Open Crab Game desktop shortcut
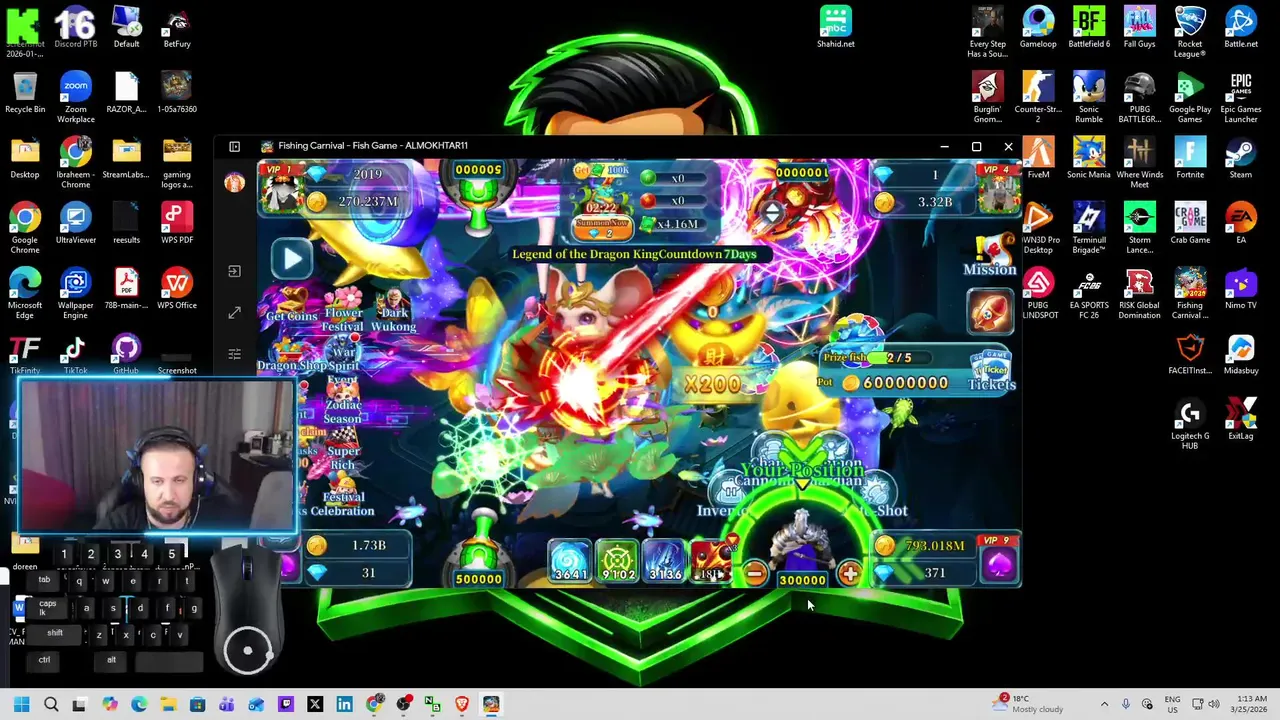The height and width of the screenshot is (720, 1280). click(x=1190, y=223)
